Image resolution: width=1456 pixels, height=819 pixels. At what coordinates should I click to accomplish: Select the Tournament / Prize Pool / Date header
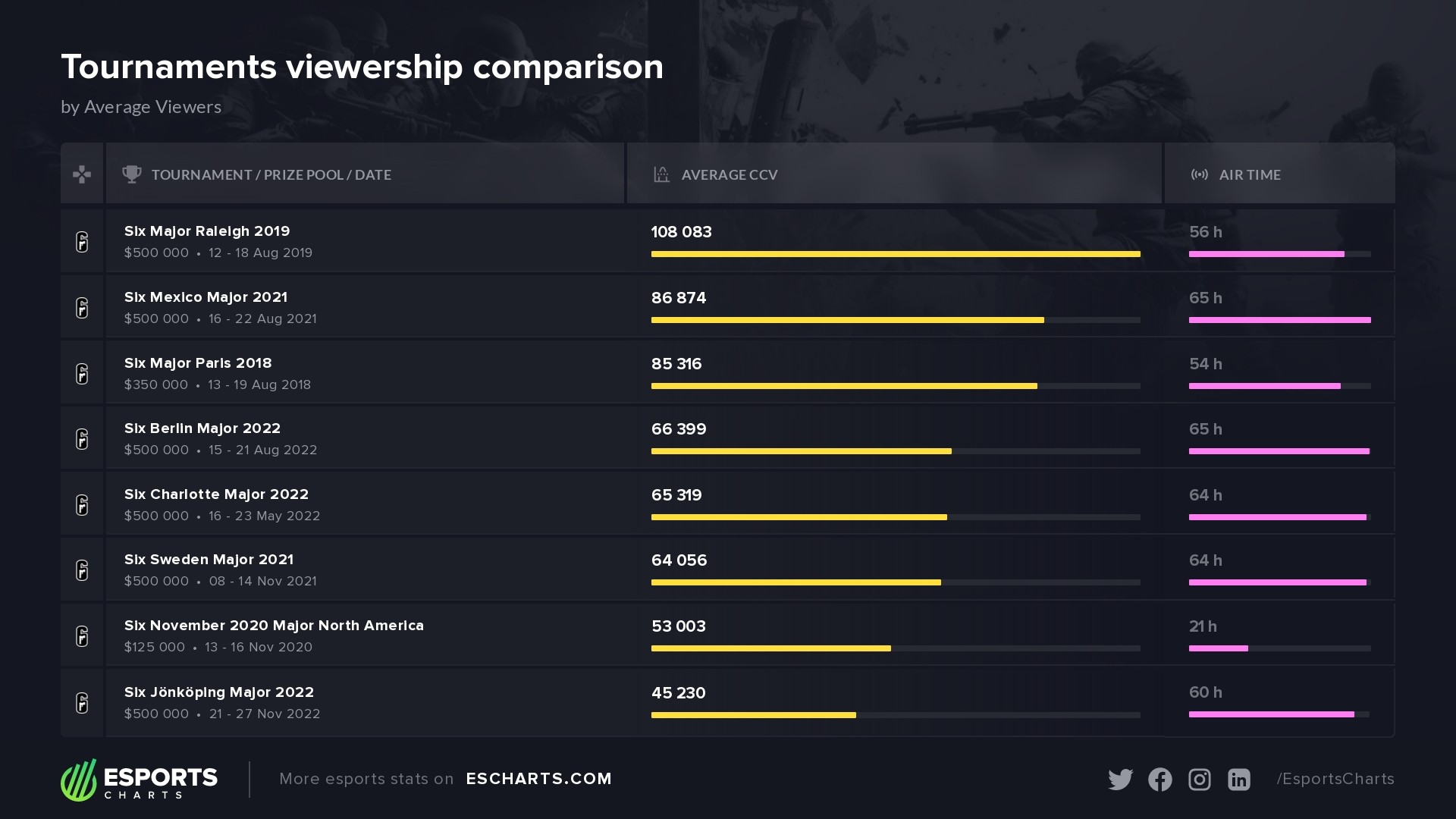[x=271, y=175]
